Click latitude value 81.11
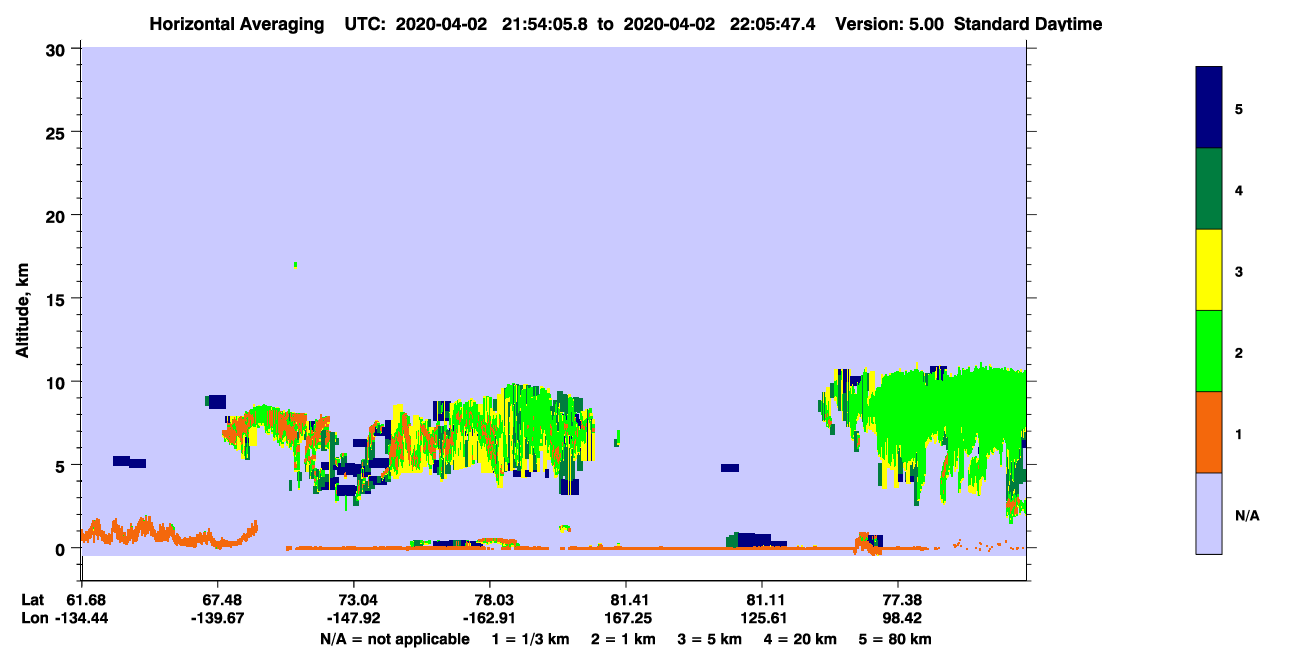 point(762,599)
